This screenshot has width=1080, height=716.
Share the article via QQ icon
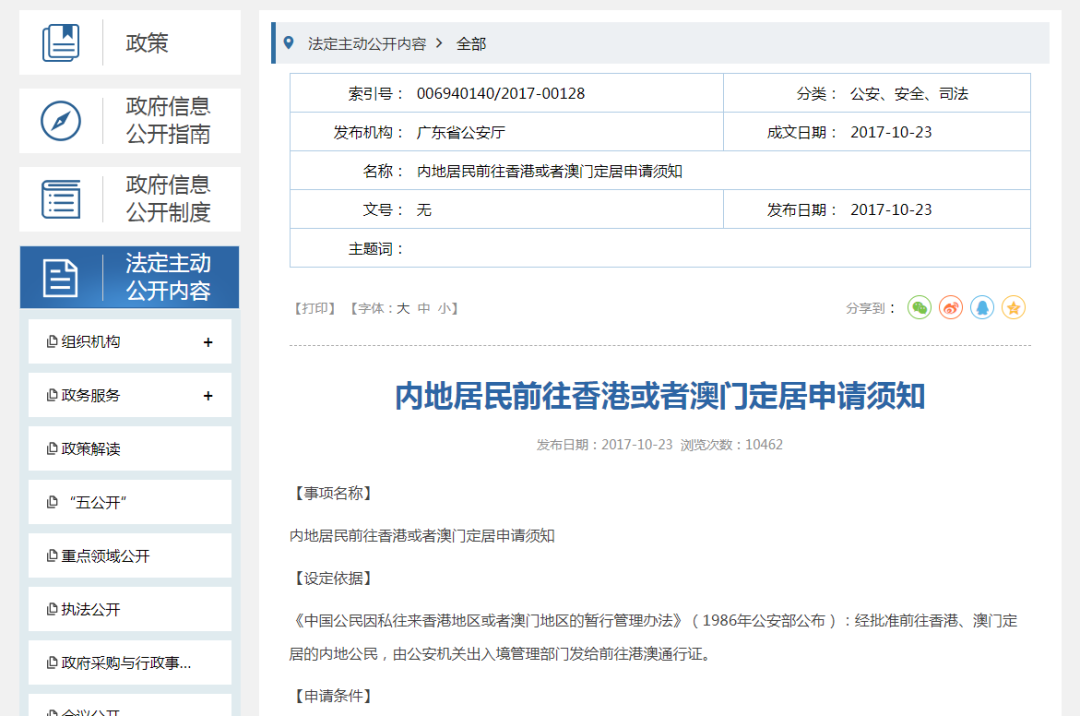tap(982, 307)
